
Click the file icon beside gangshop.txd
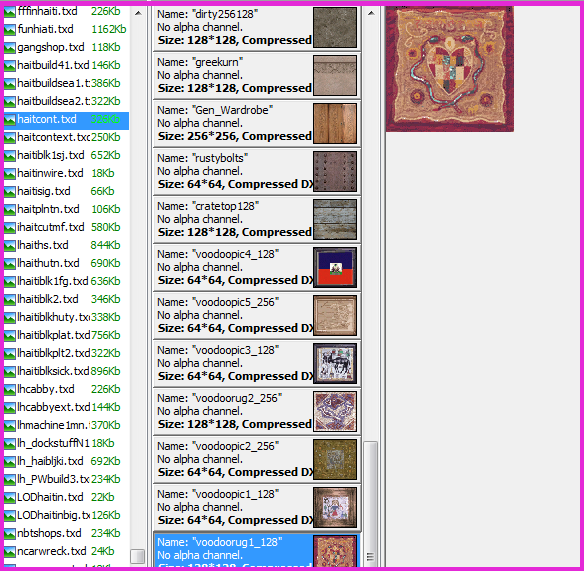pos(10,47)
